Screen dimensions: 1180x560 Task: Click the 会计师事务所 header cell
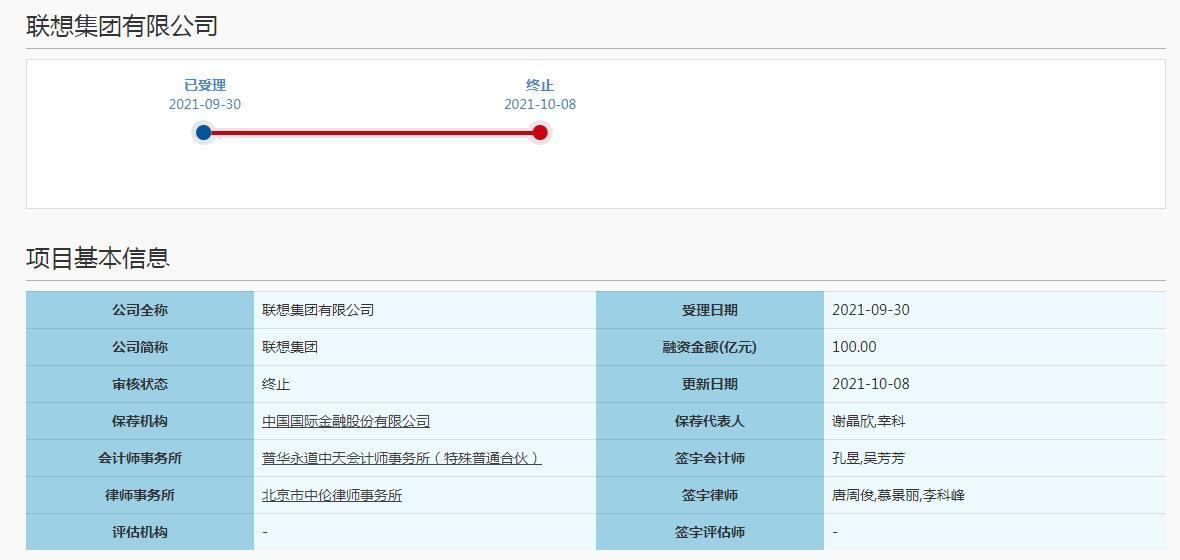pos(140,458)
